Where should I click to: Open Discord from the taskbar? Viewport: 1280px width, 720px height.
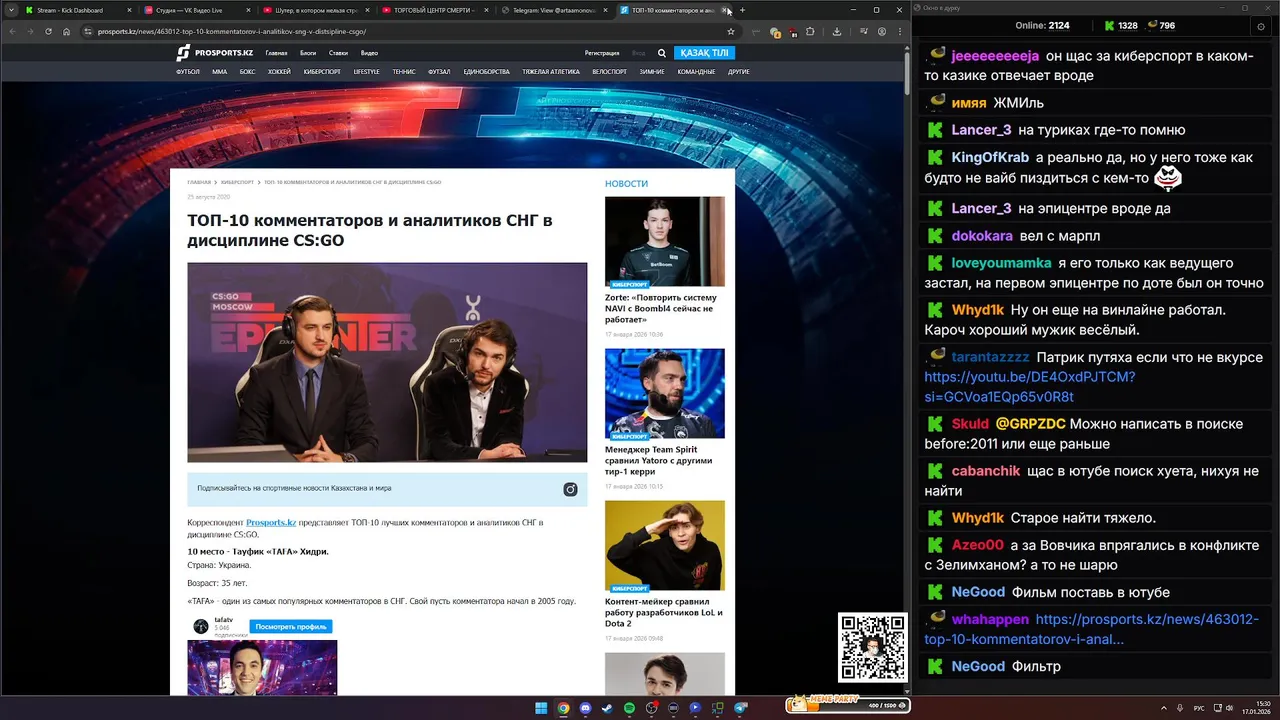pos(585,708)
